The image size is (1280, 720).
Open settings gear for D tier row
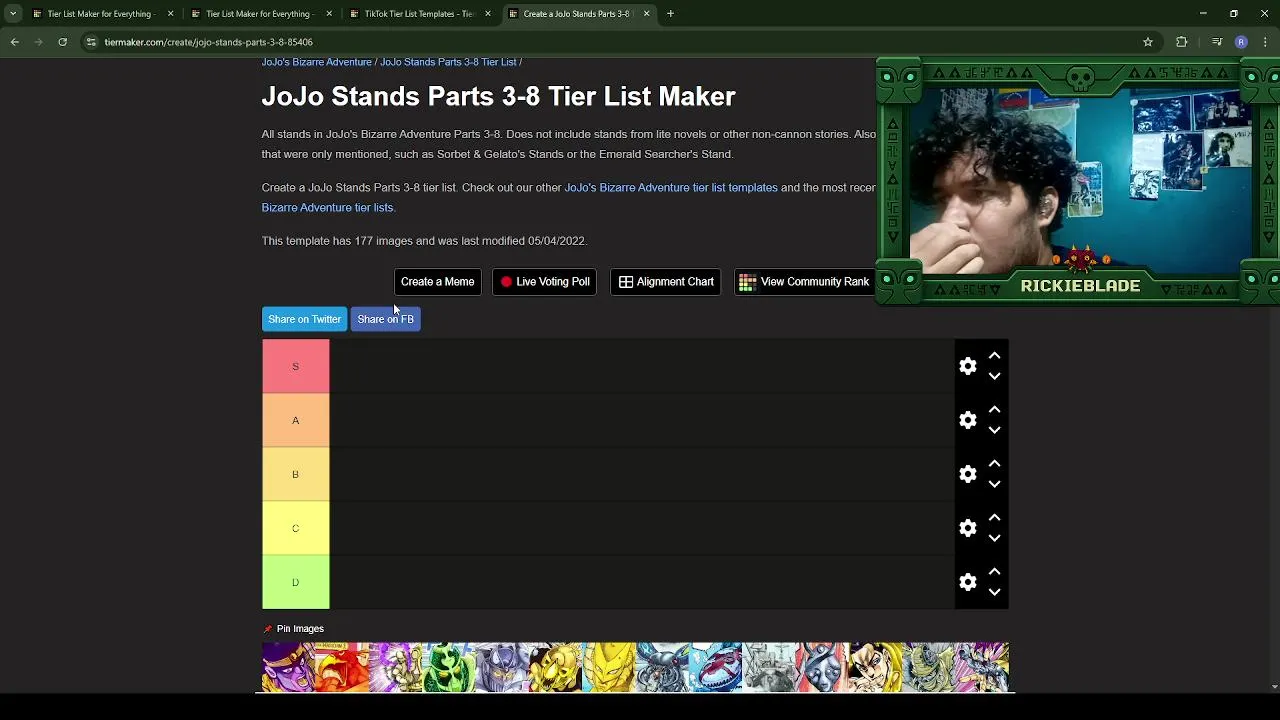(967, 582)
